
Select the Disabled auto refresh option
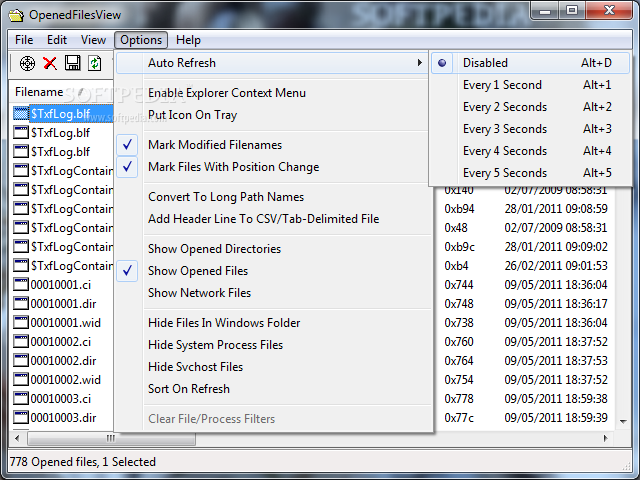pos(530,63)
